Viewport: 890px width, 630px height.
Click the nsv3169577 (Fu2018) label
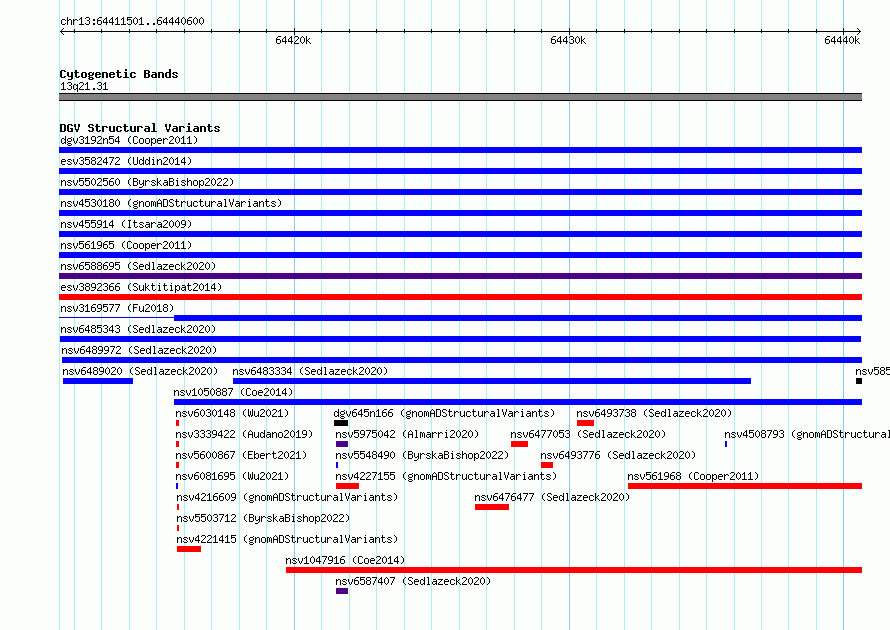pos(117,308)
